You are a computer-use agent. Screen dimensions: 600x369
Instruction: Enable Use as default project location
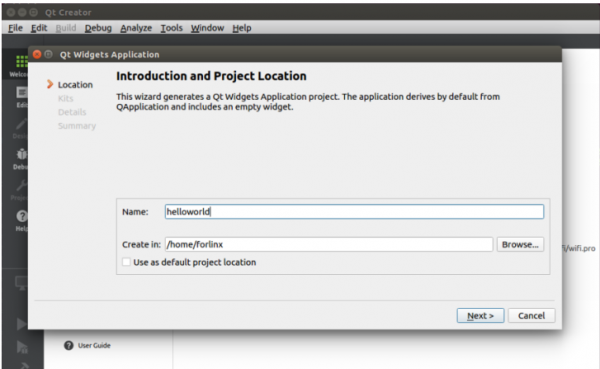coord(126,262)
